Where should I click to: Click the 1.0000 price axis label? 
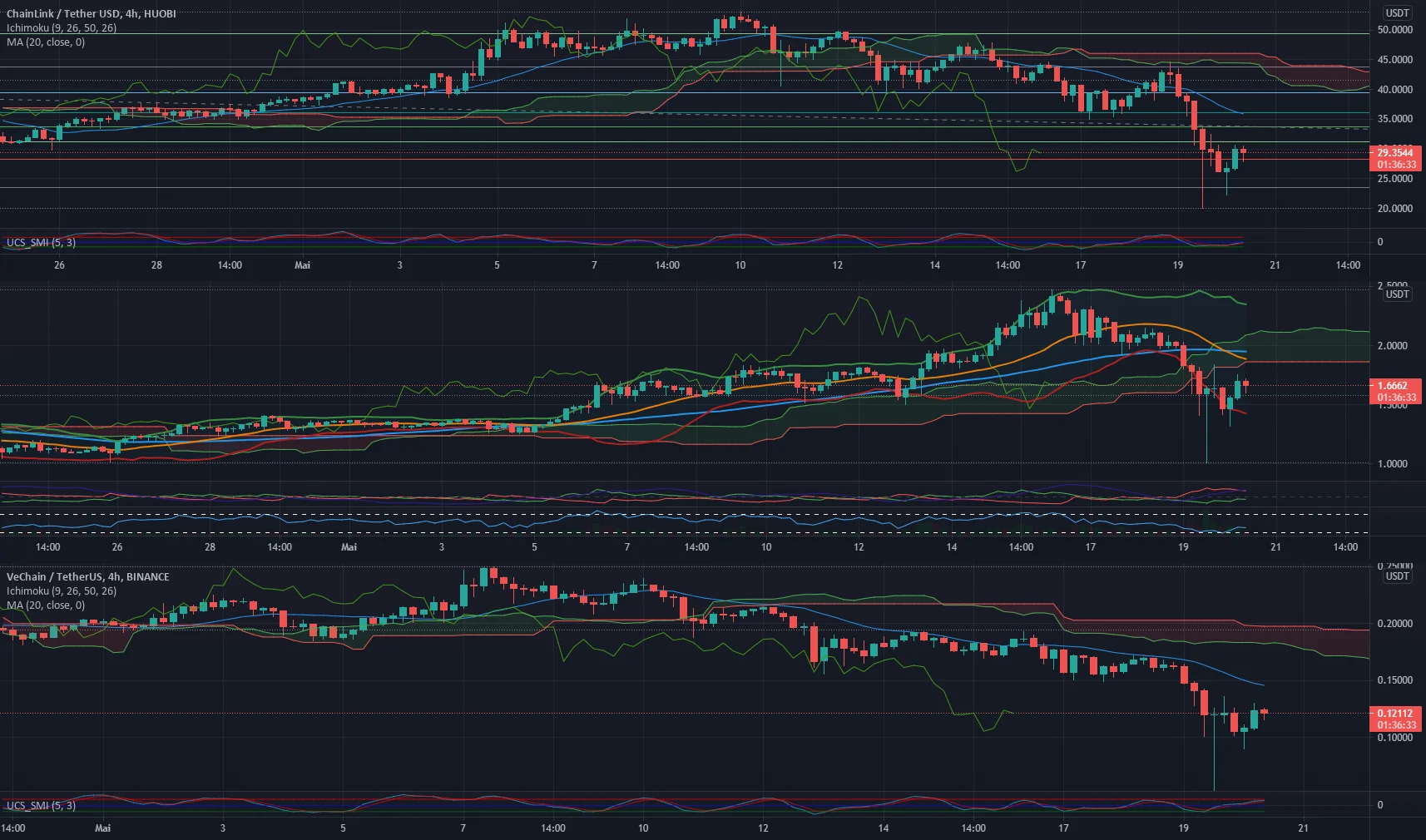[x=1393, y=464]
